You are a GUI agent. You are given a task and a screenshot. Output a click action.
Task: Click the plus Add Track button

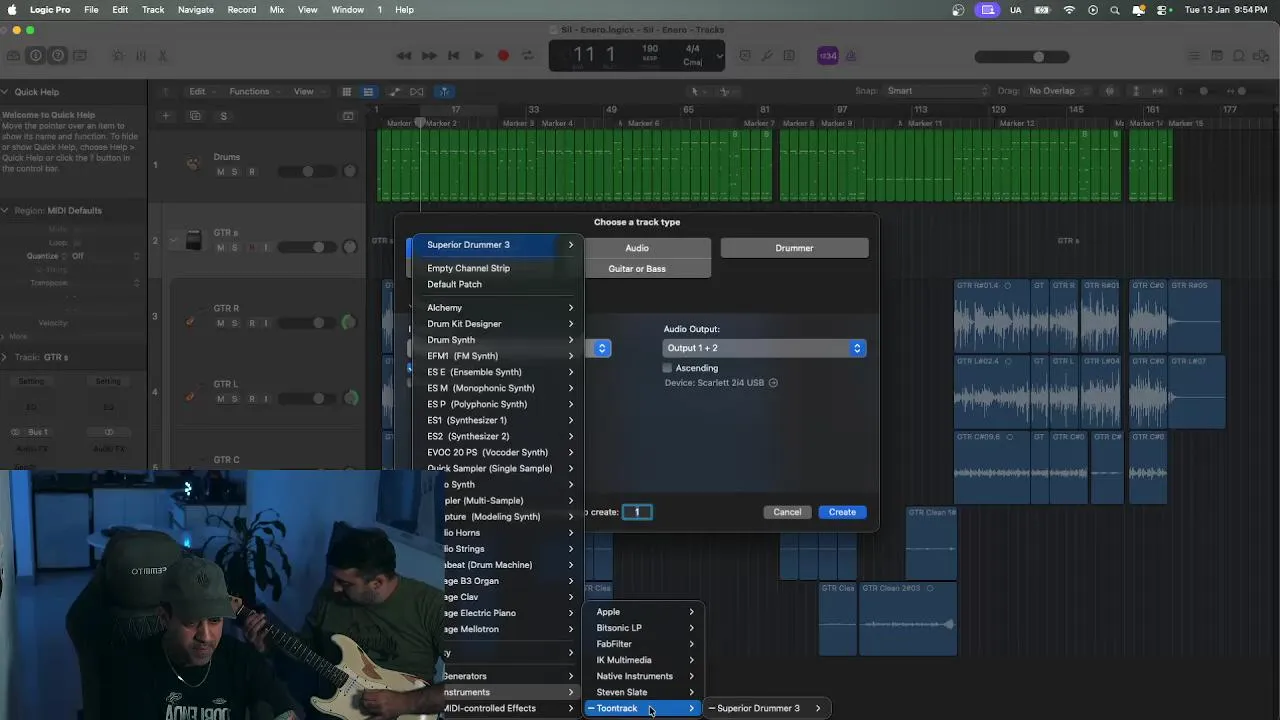pos(166,116)
